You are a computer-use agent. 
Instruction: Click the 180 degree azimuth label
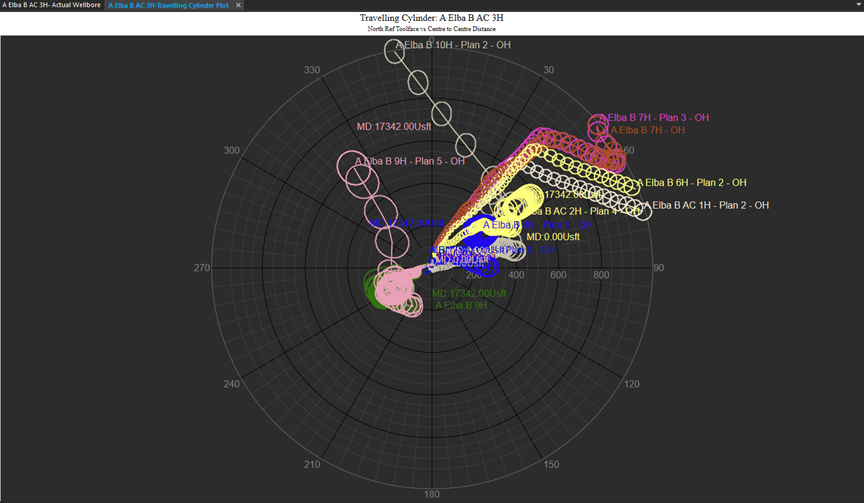(x=432, y=494)
